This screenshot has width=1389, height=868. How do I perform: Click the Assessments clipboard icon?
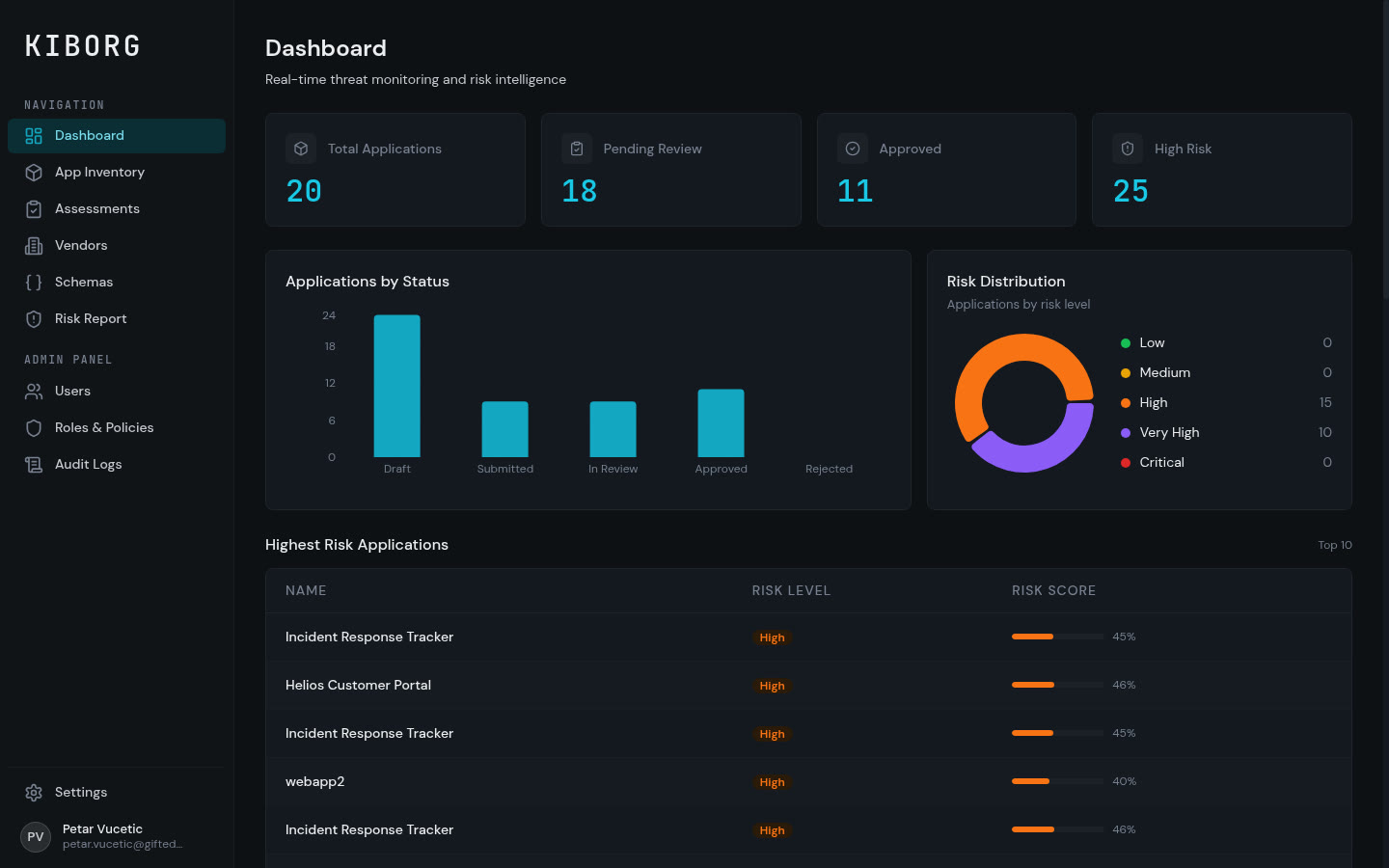pyautogui.click(x=34, y=209)
